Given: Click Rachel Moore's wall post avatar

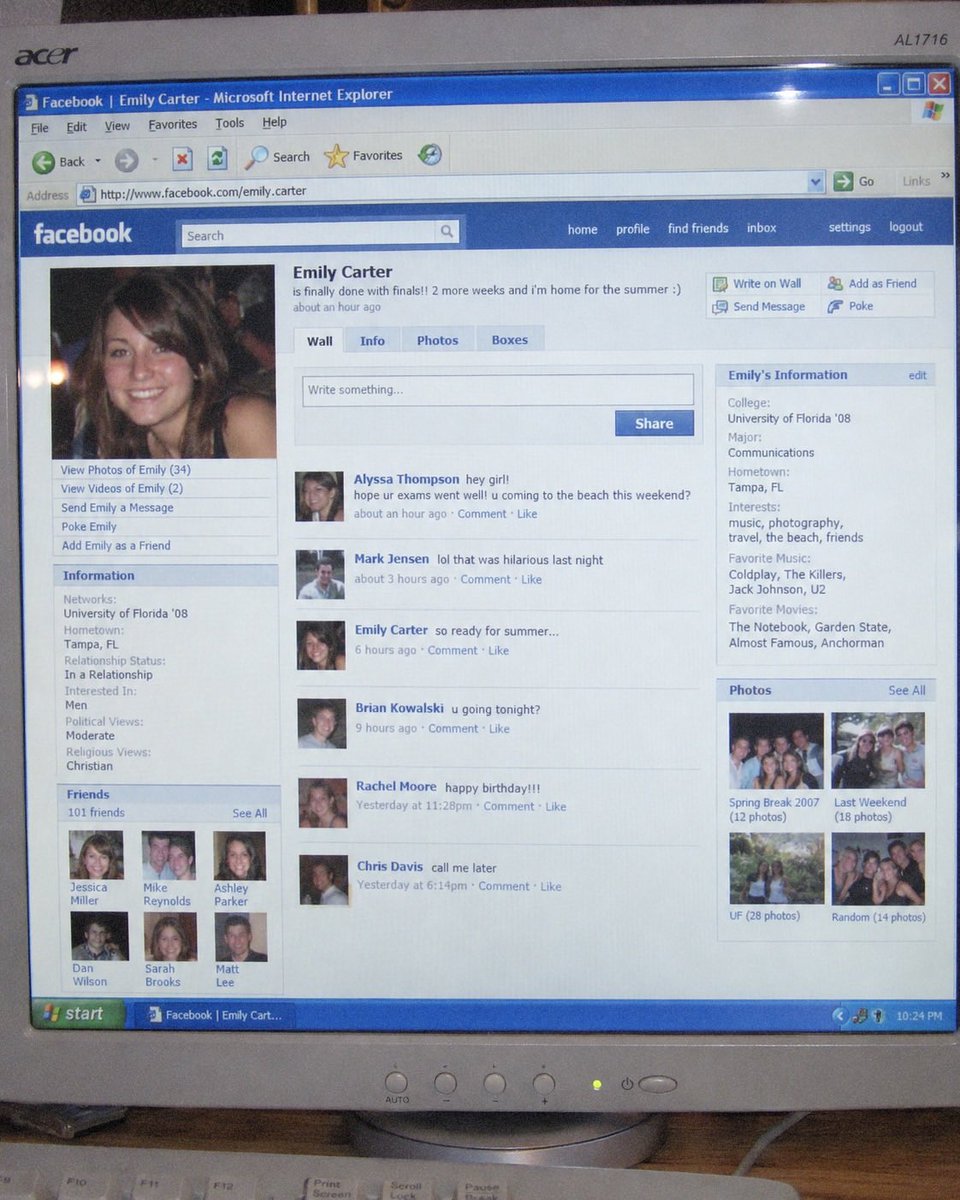Looking at the screenshot, I should pyautogui.click(x=323, y=803).
